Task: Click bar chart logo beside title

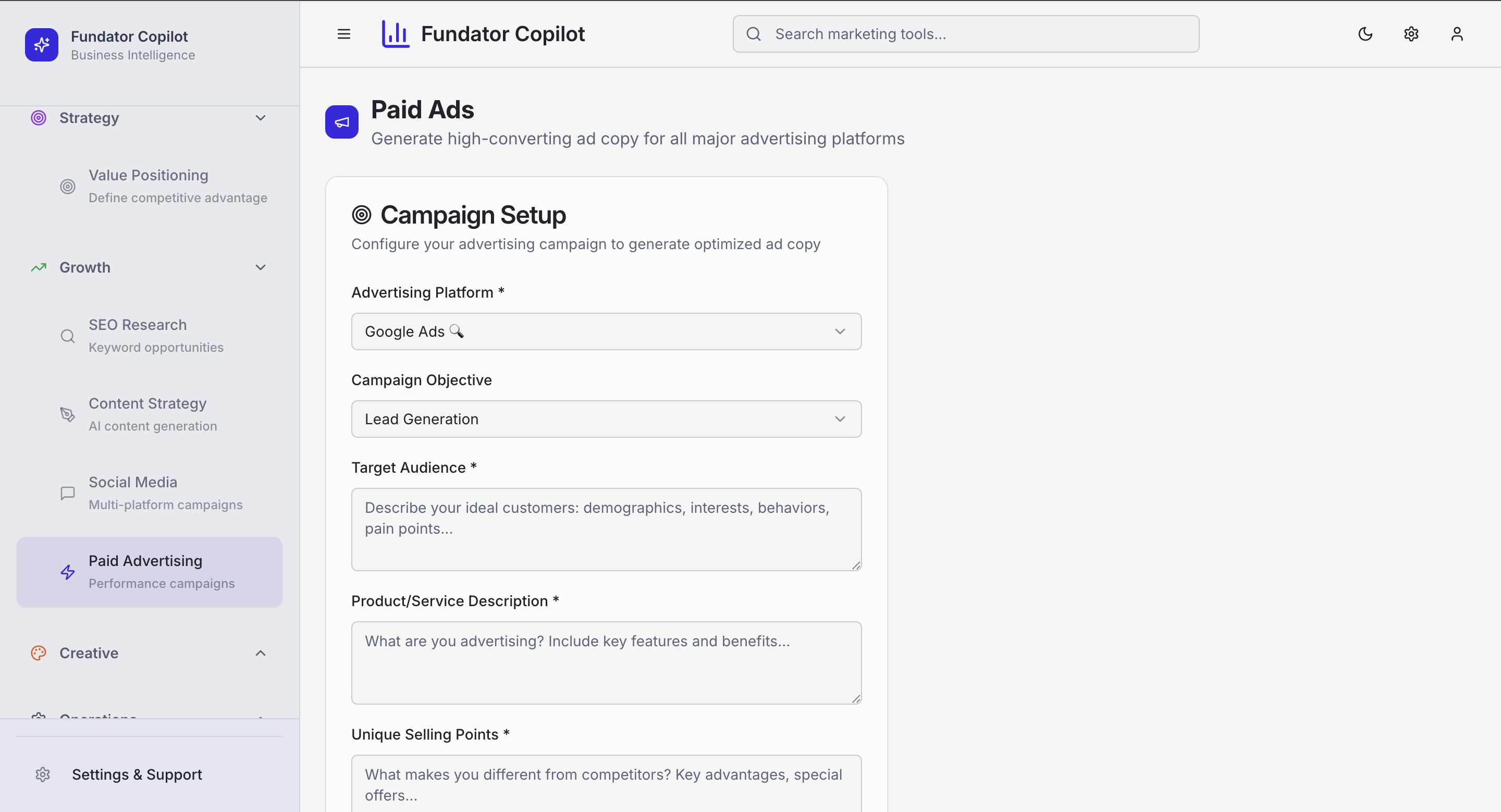Action: coord(395,34)
